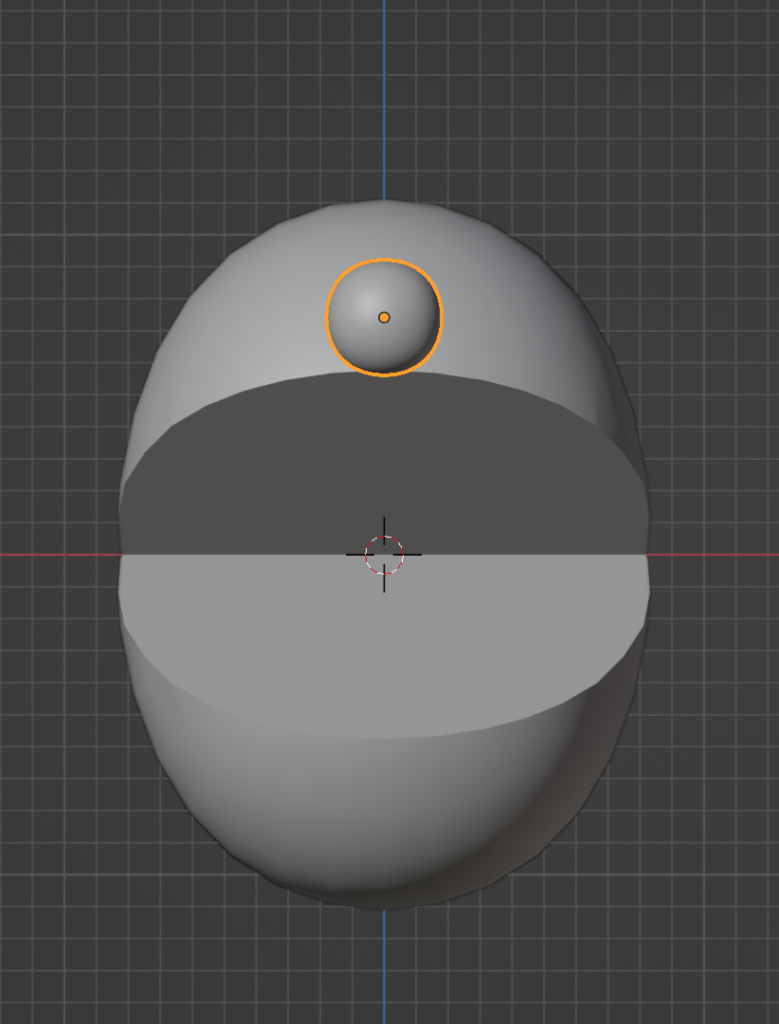Image resolution: width=779 pixels, height=1024 pixels.
Task: Click the top edge of the orange selection outline
Action: click(x=384, y=260)
